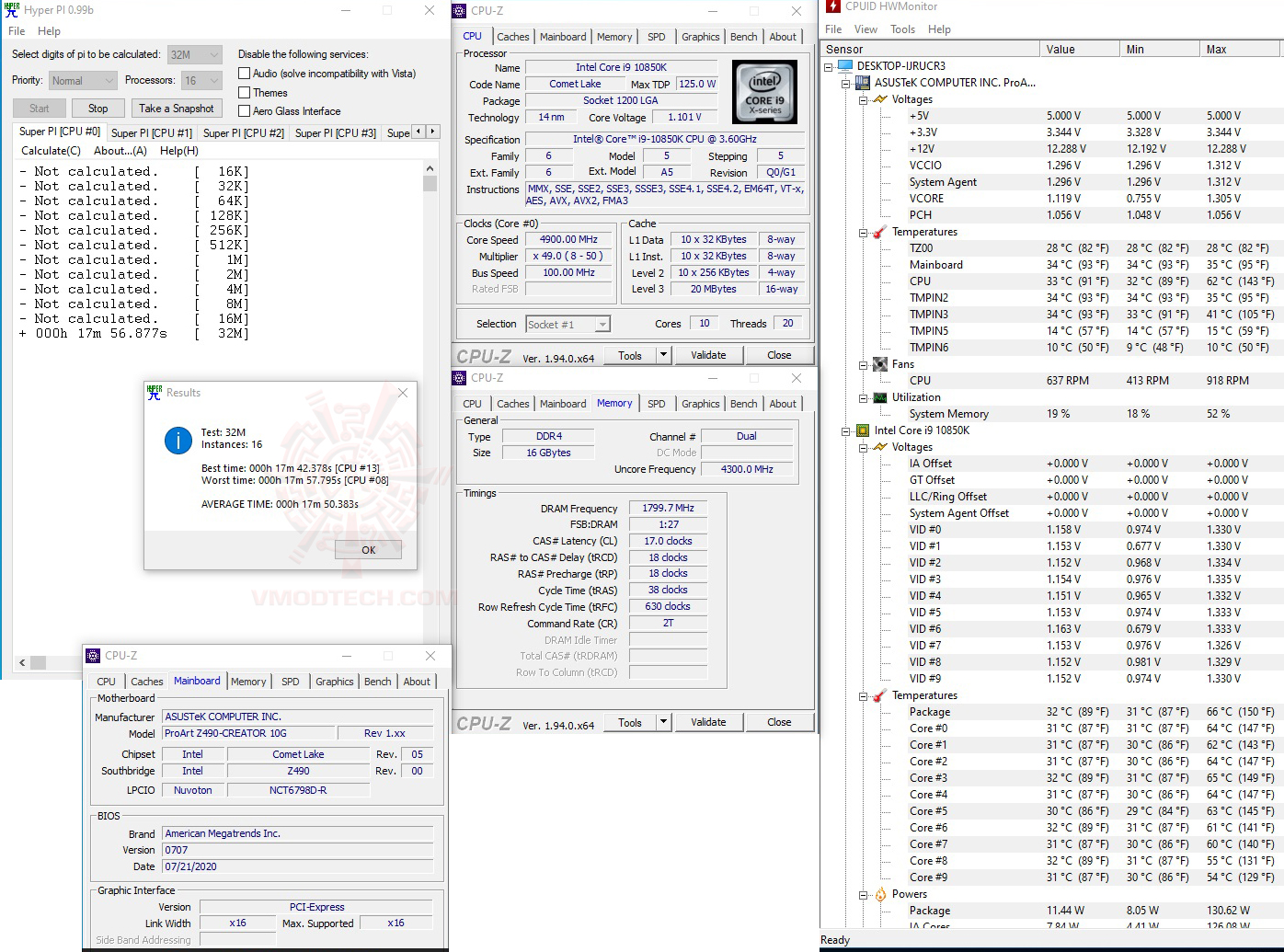Click the Utilization category icon
The width and height of the screenshot is (1284, 952).
point(879,397)
